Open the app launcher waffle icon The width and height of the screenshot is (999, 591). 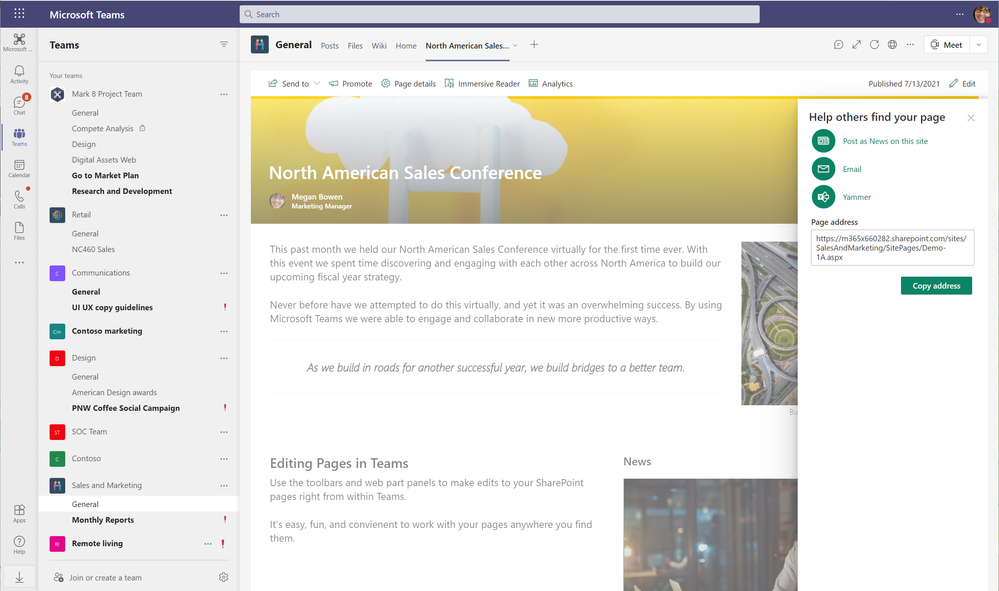19,13
